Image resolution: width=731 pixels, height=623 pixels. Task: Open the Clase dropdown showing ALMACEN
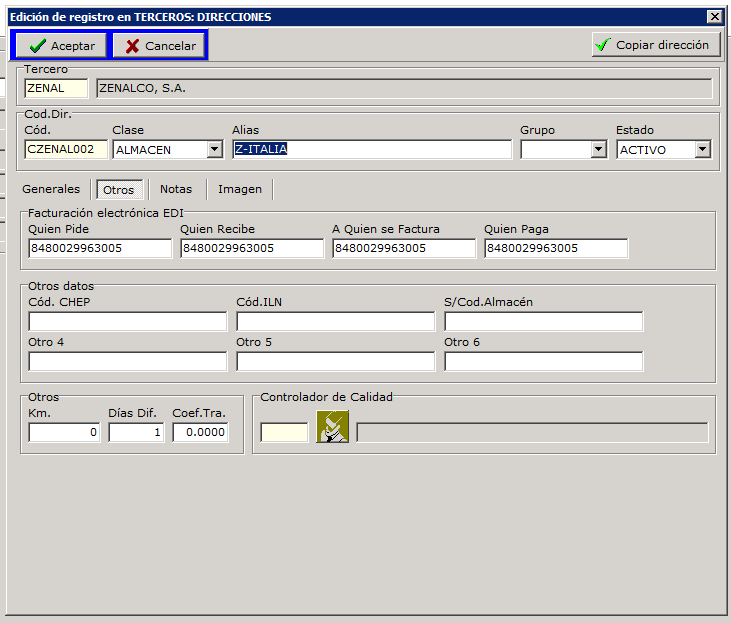(x=214, y=150)
